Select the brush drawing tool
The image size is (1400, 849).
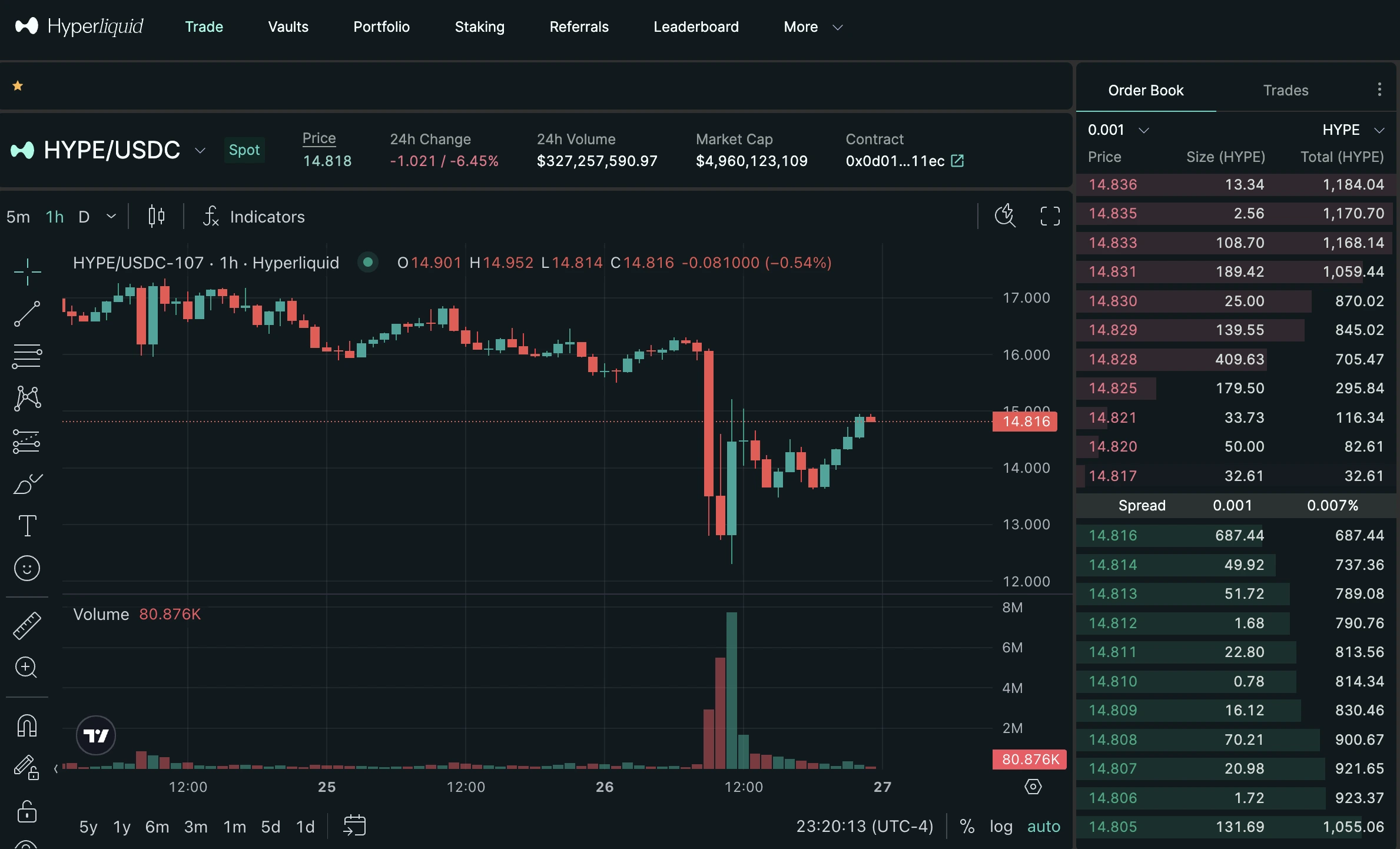(27, 483)
